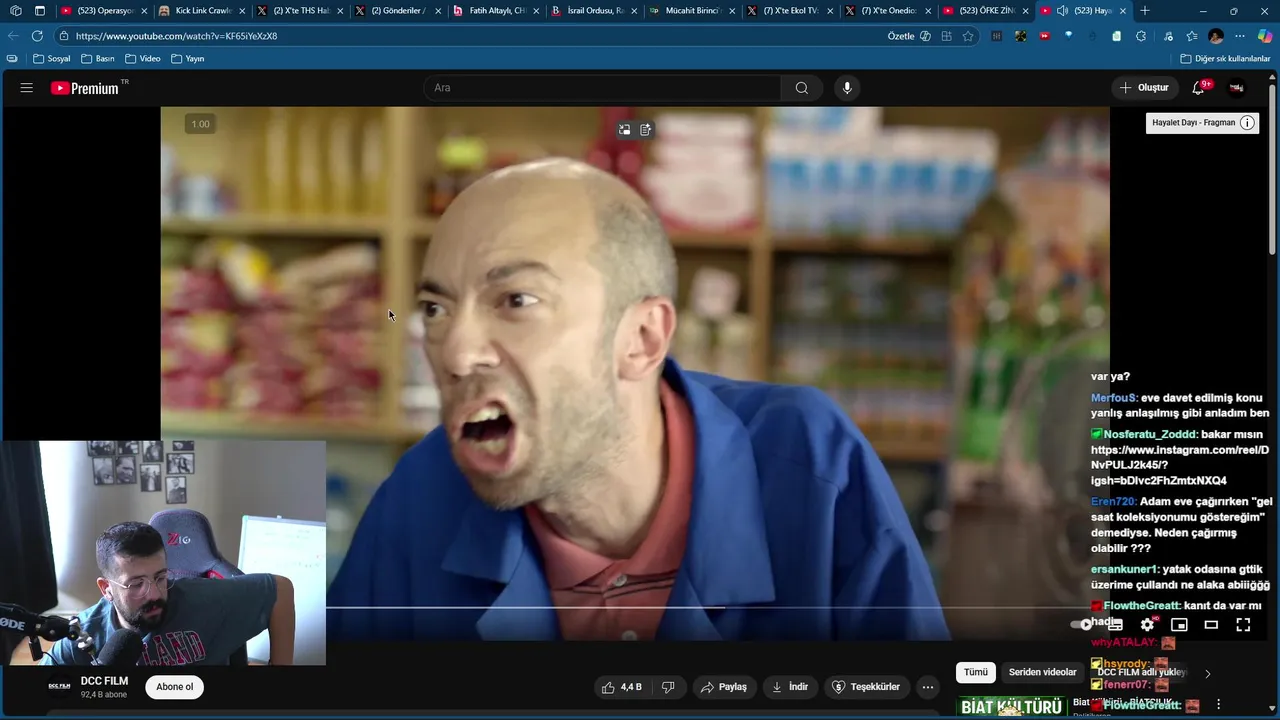Toggle subtitles in video player
Screen dimensions: 1280x720
pyautogui.click(x=1116, y=624)
